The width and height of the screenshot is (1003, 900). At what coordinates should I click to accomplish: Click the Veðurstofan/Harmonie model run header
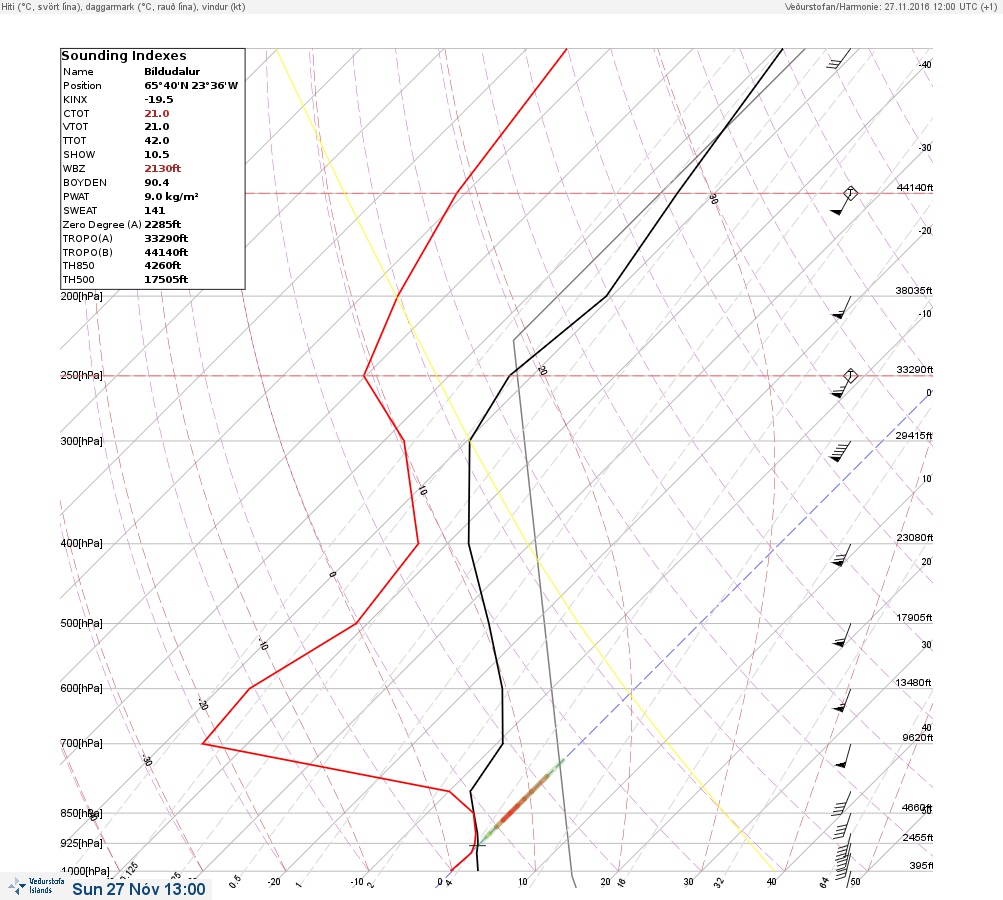click(x=890, y=6)
